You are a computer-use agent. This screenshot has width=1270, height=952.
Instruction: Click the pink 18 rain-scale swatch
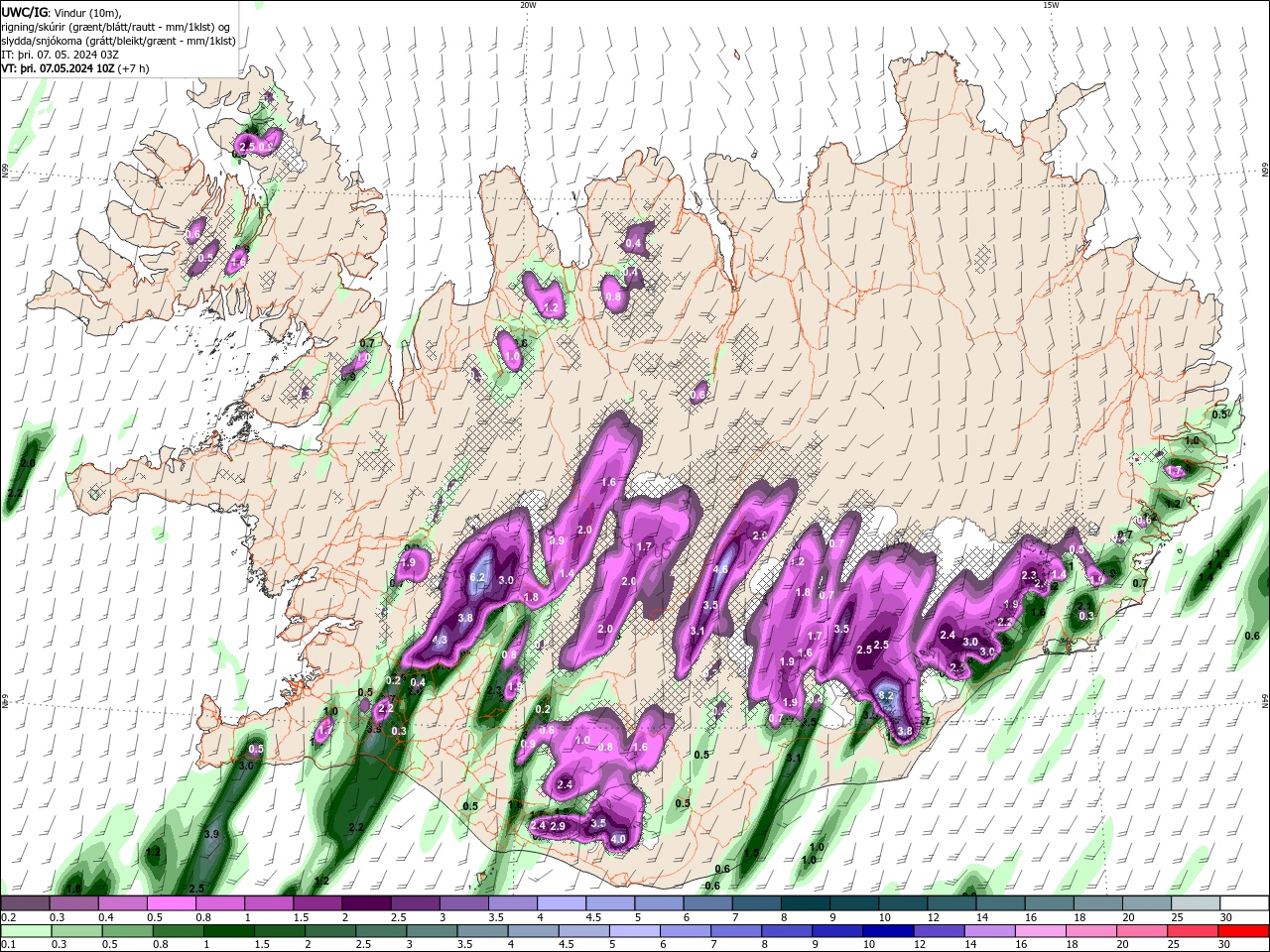coord(1089,931)
